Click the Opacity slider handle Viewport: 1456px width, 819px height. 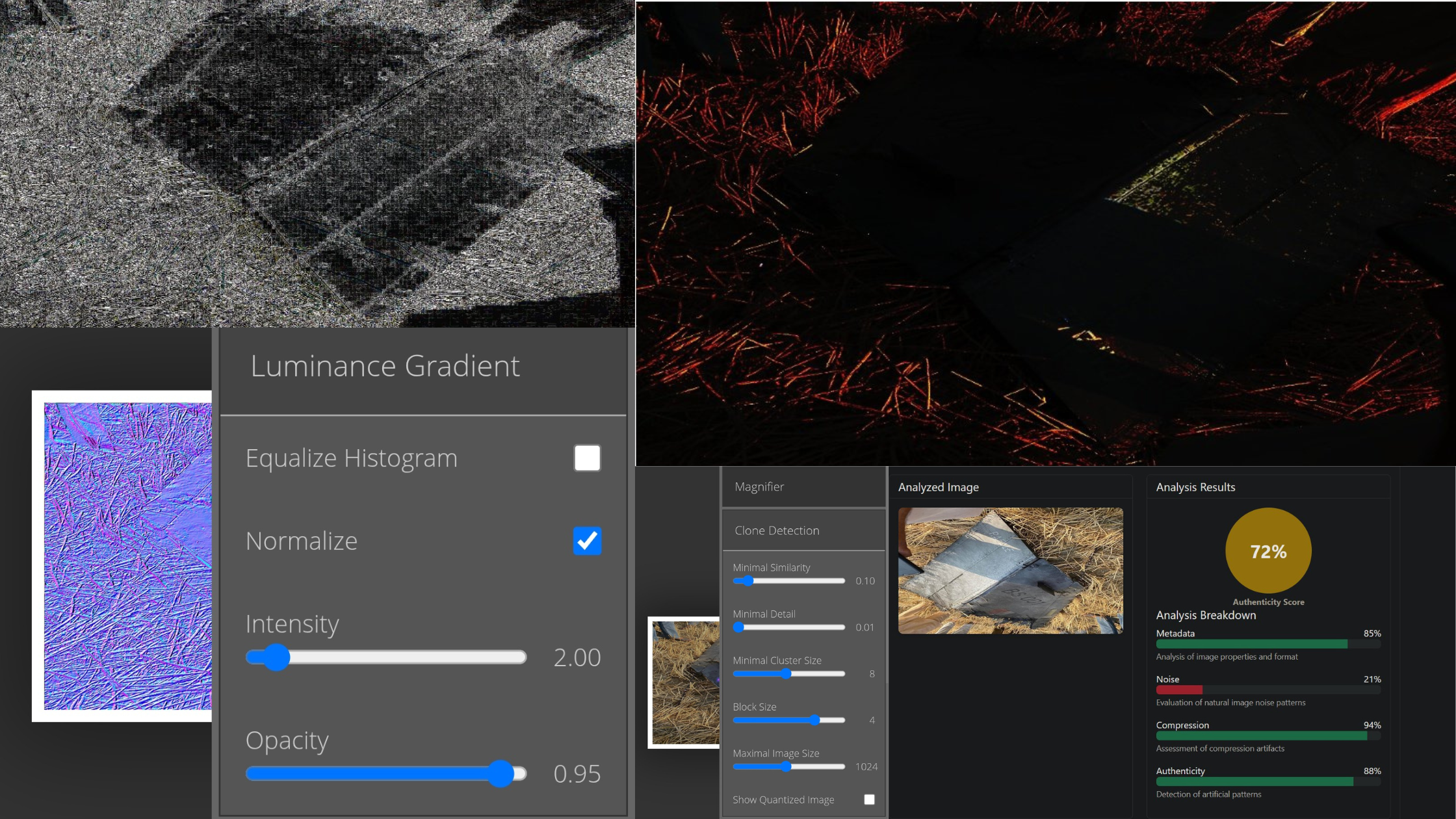[500, 773]
